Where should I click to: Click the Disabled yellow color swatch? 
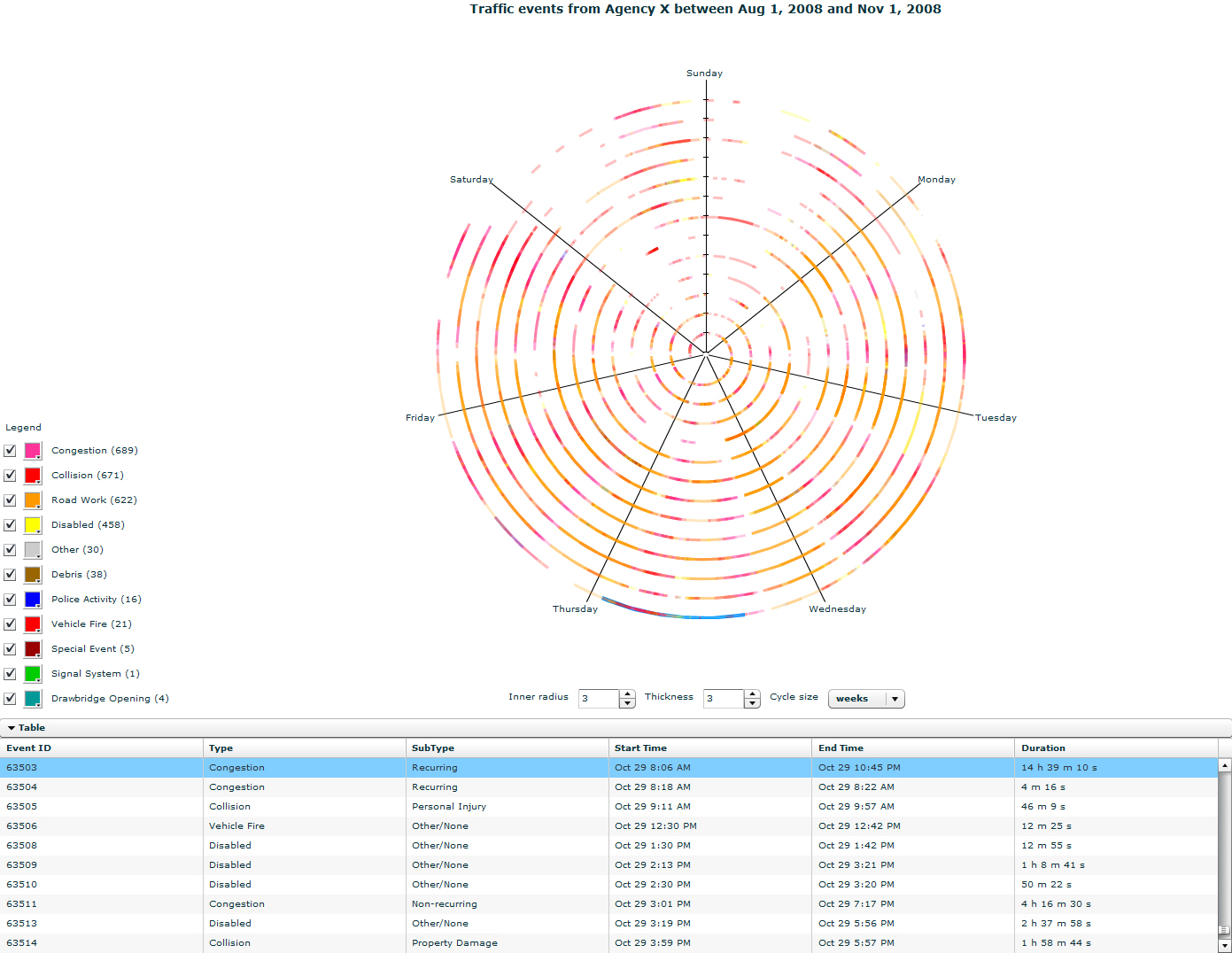33,525
